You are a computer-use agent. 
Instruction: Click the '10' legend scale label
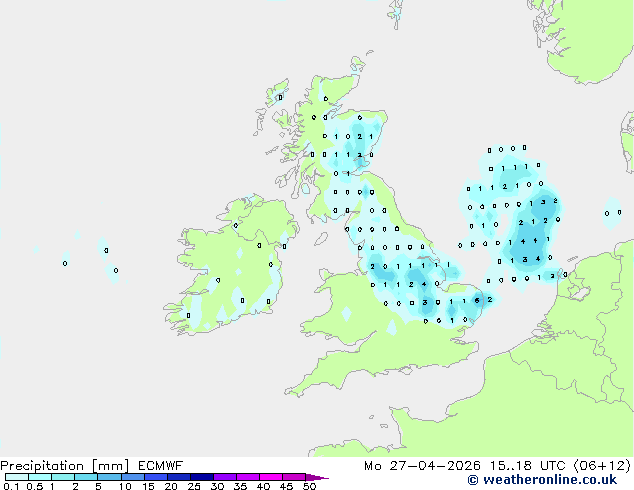tap(125, 486)
